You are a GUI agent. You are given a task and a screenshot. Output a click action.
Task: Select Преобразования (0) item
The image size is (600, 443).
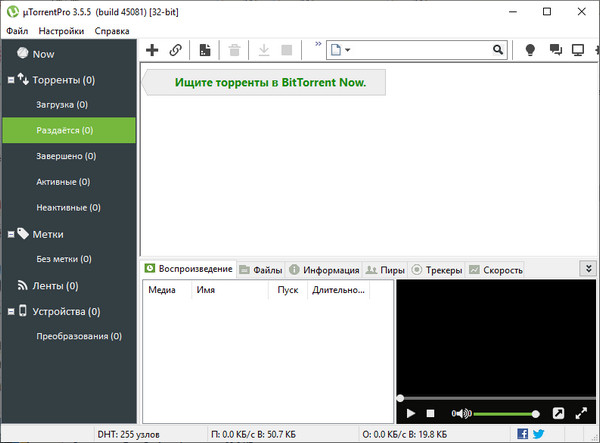click(x=79, y=336)
